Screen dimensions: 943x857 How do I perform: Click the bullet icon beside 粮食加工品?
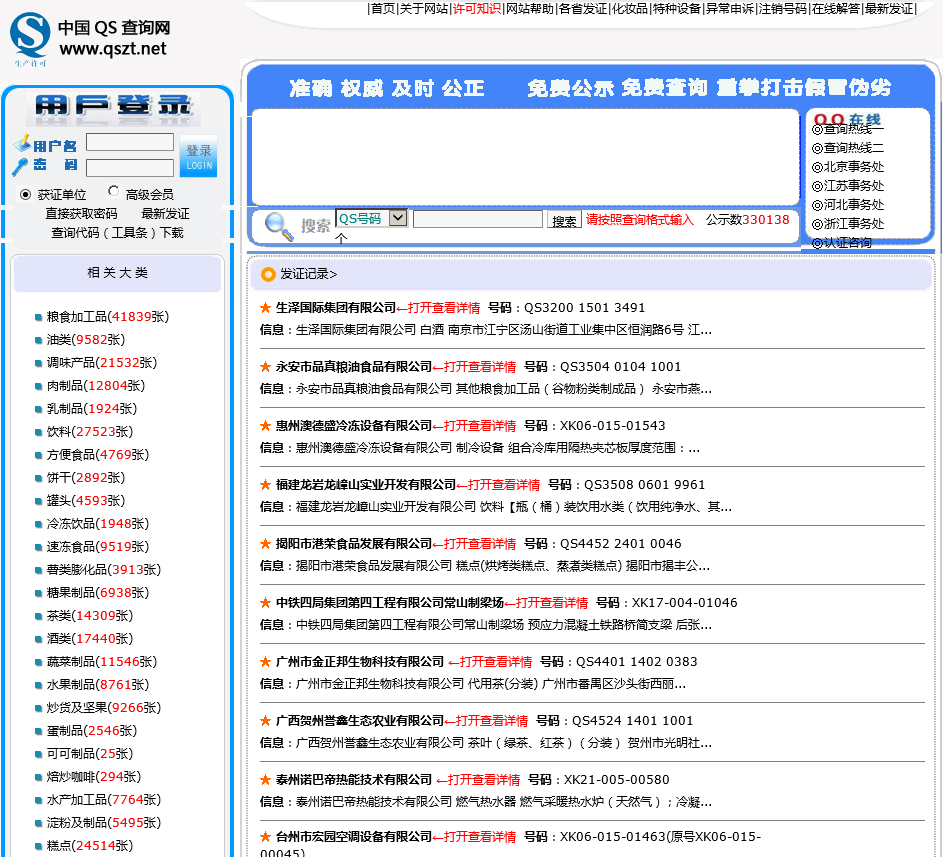tap(38, 317)
